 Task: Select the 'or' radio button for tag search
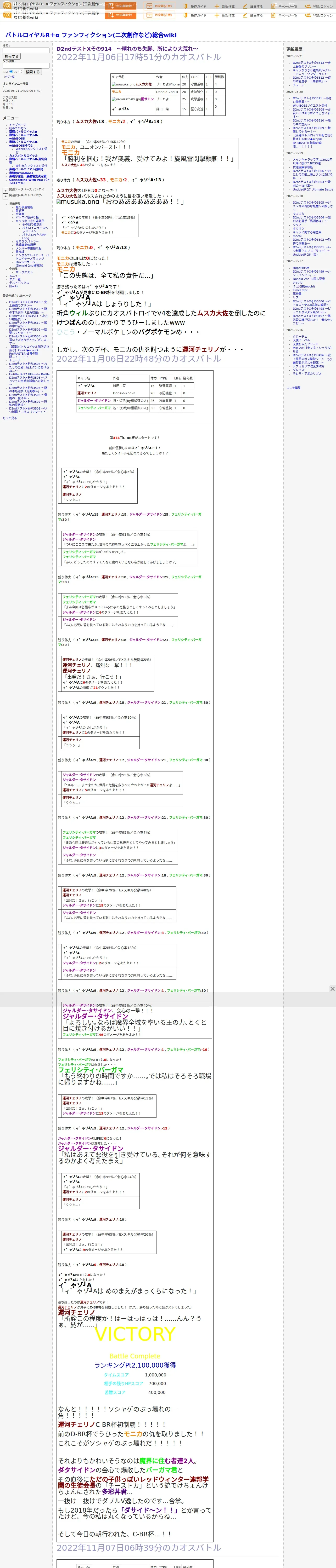pos(20,71)
